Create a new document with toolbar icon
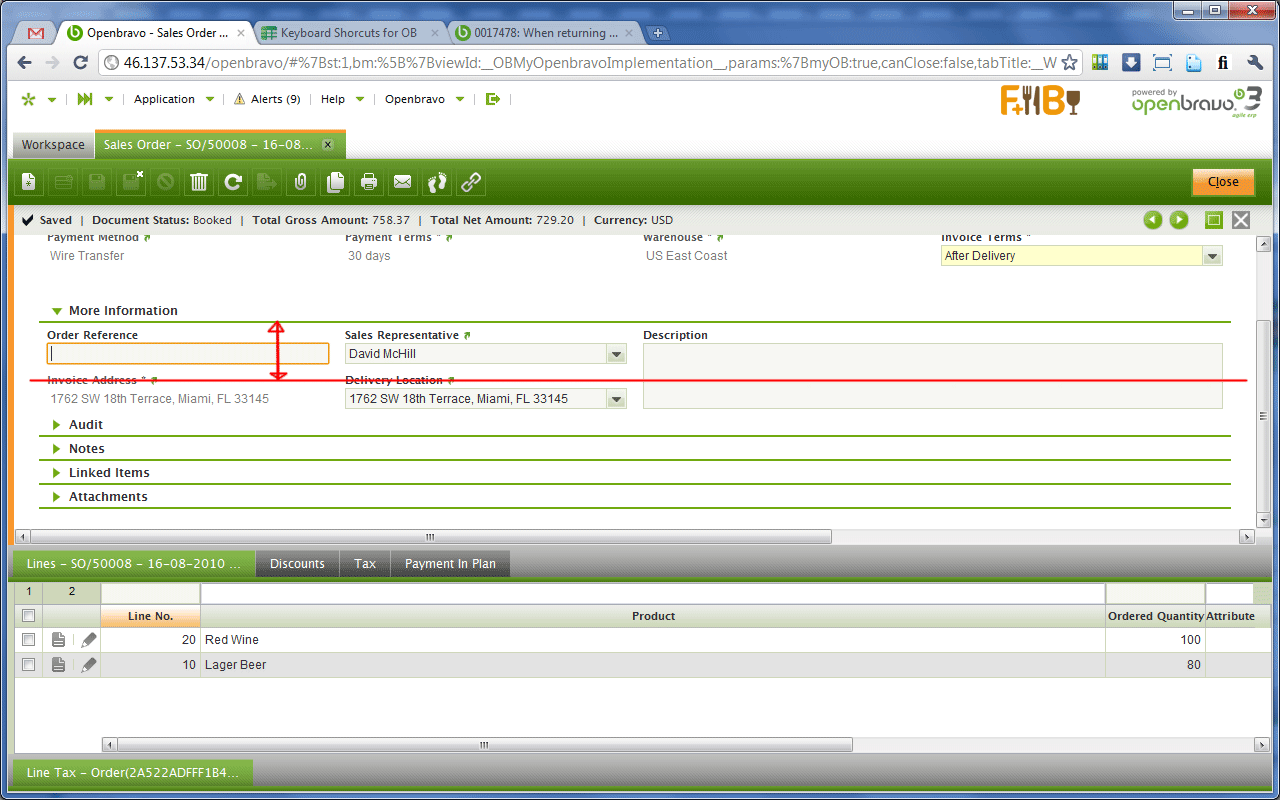Image resolution: width=1280 pixels, height=800 pixels. (x=29, y=182)
